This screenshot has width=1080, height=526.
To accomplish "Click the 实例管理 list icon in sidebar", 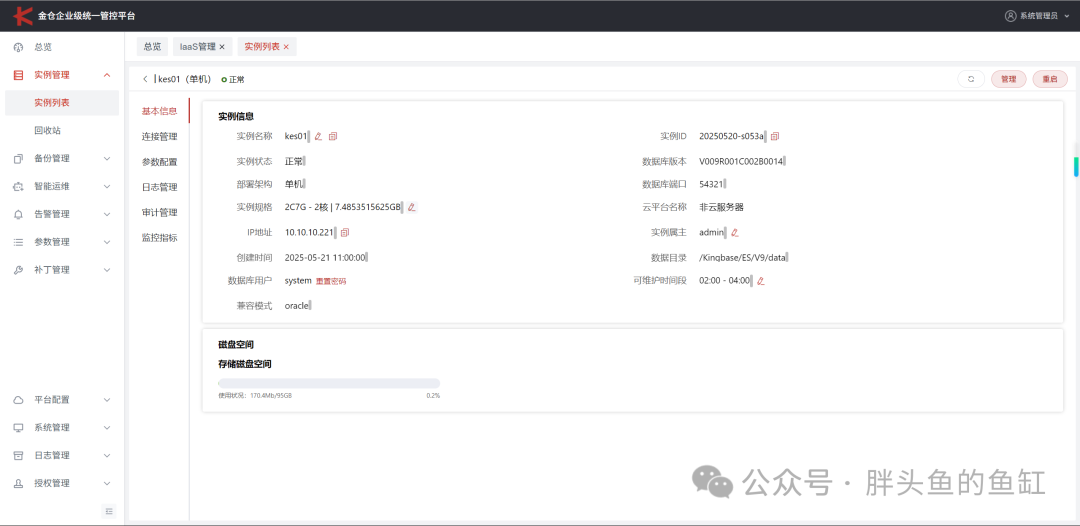I will tap(19, 75).
